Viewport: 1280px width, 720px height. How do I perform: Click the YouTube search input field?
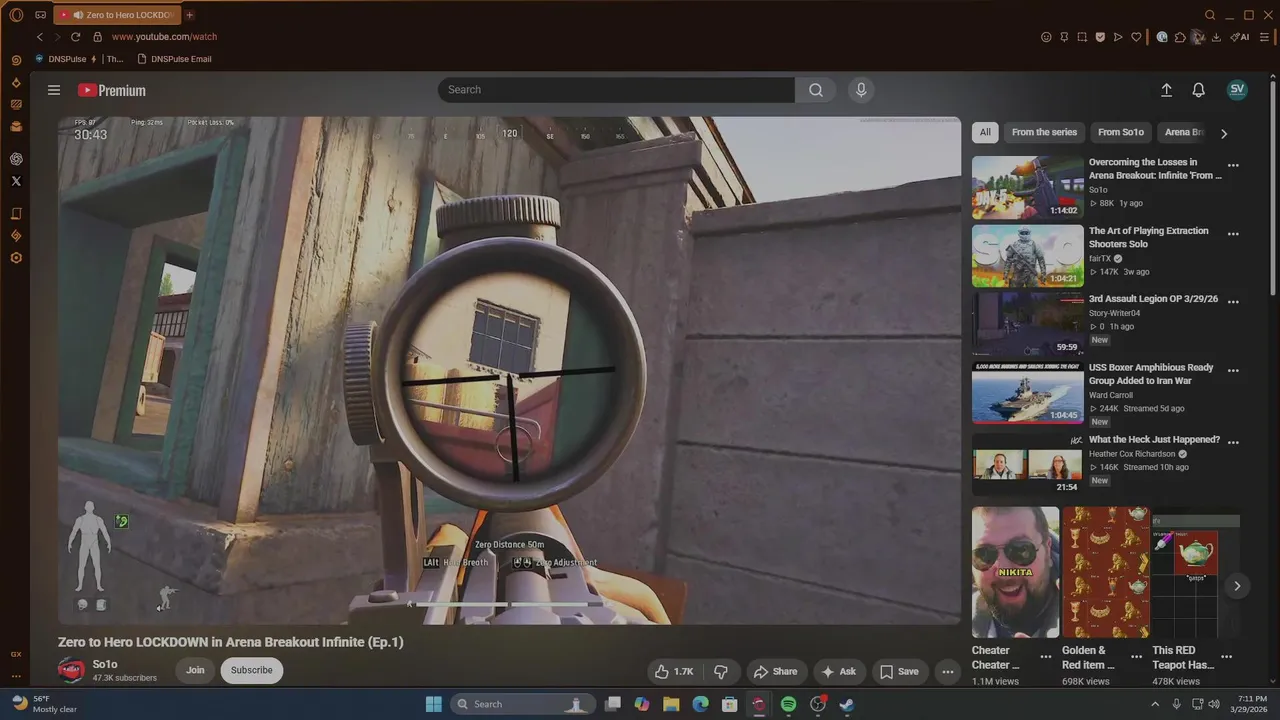click(x=617, y=90)
